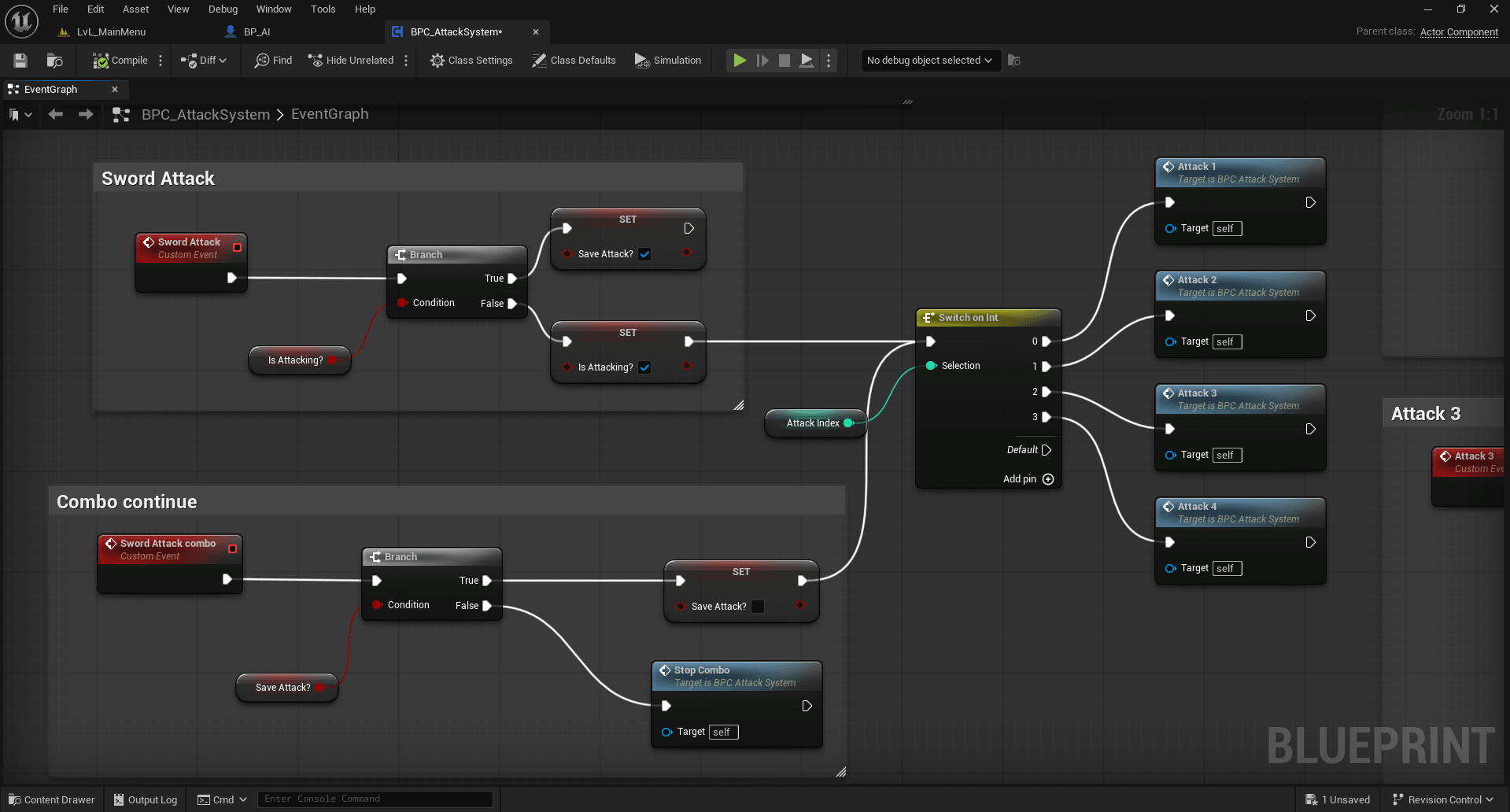Start Simulation mode
Screen dimensions: 1510x812
pos(667,61)
